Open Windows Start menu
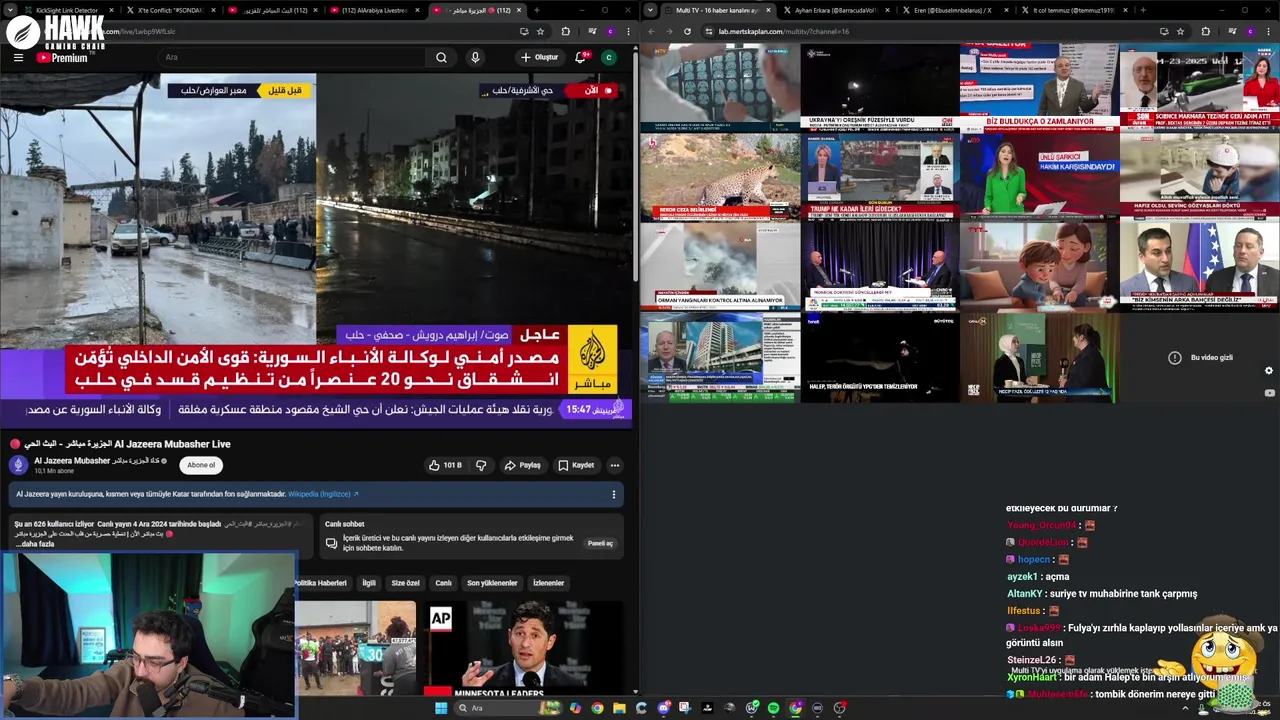1280x720 pixels. [x=441, y=708]
